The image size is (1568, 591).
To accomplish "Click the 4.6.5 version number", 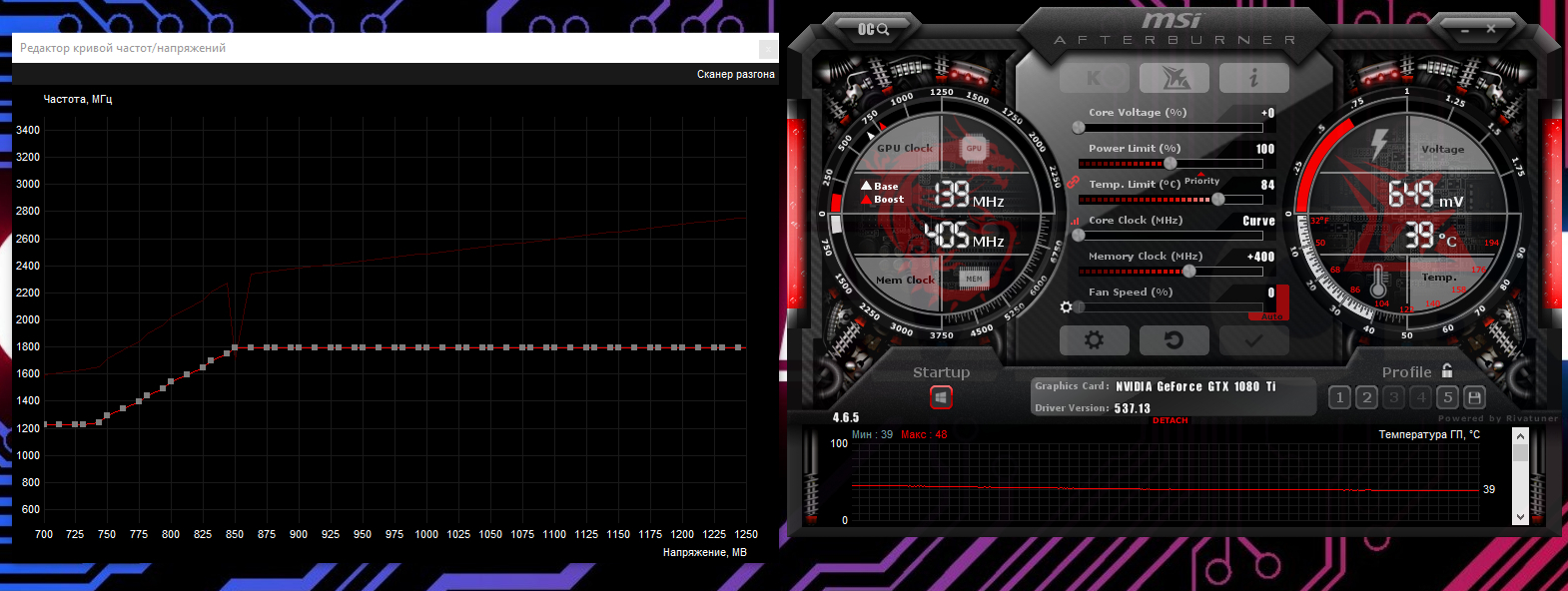I will [x=846, y=417].
